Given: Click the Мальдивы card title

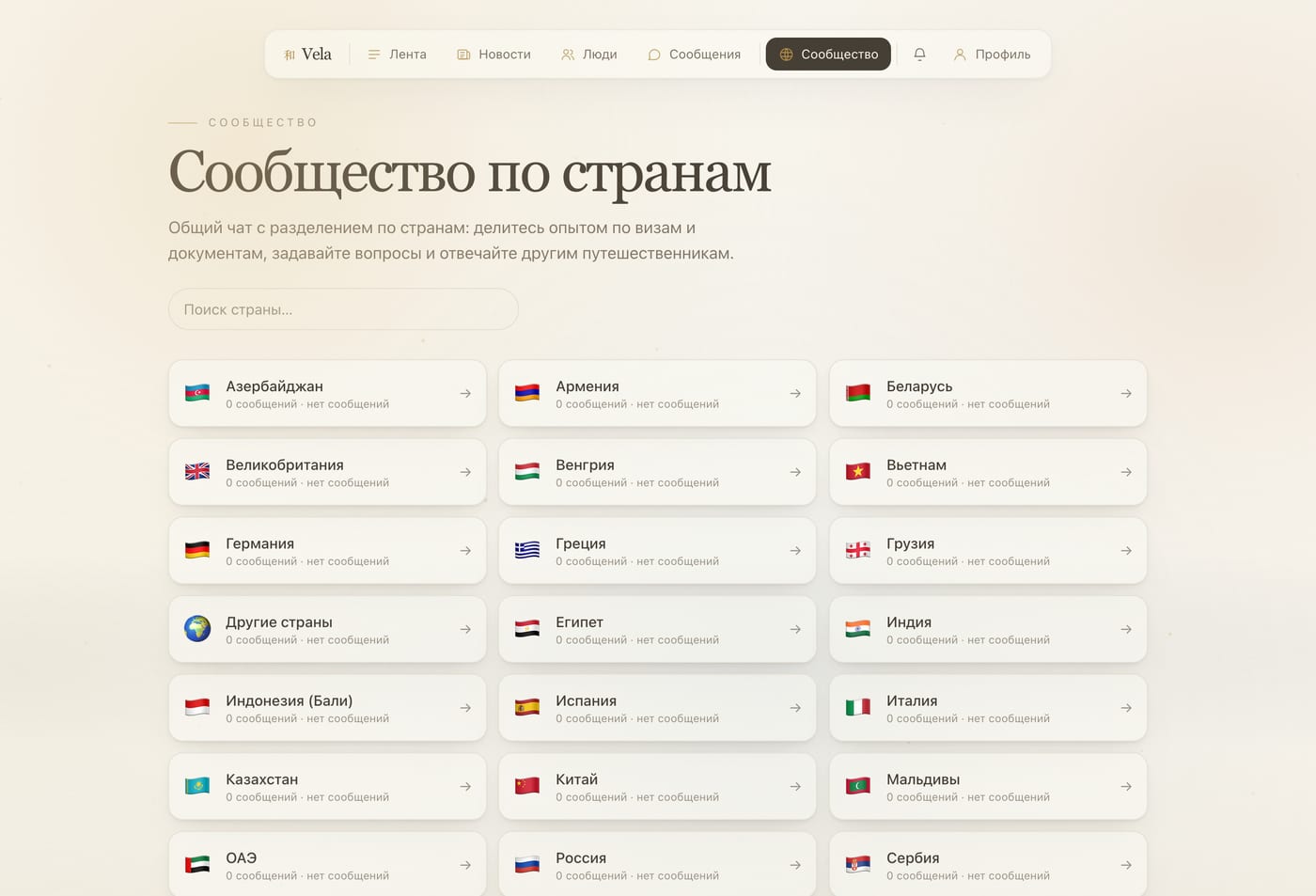Looking at the screenshot, I should (x=923, y=779).
